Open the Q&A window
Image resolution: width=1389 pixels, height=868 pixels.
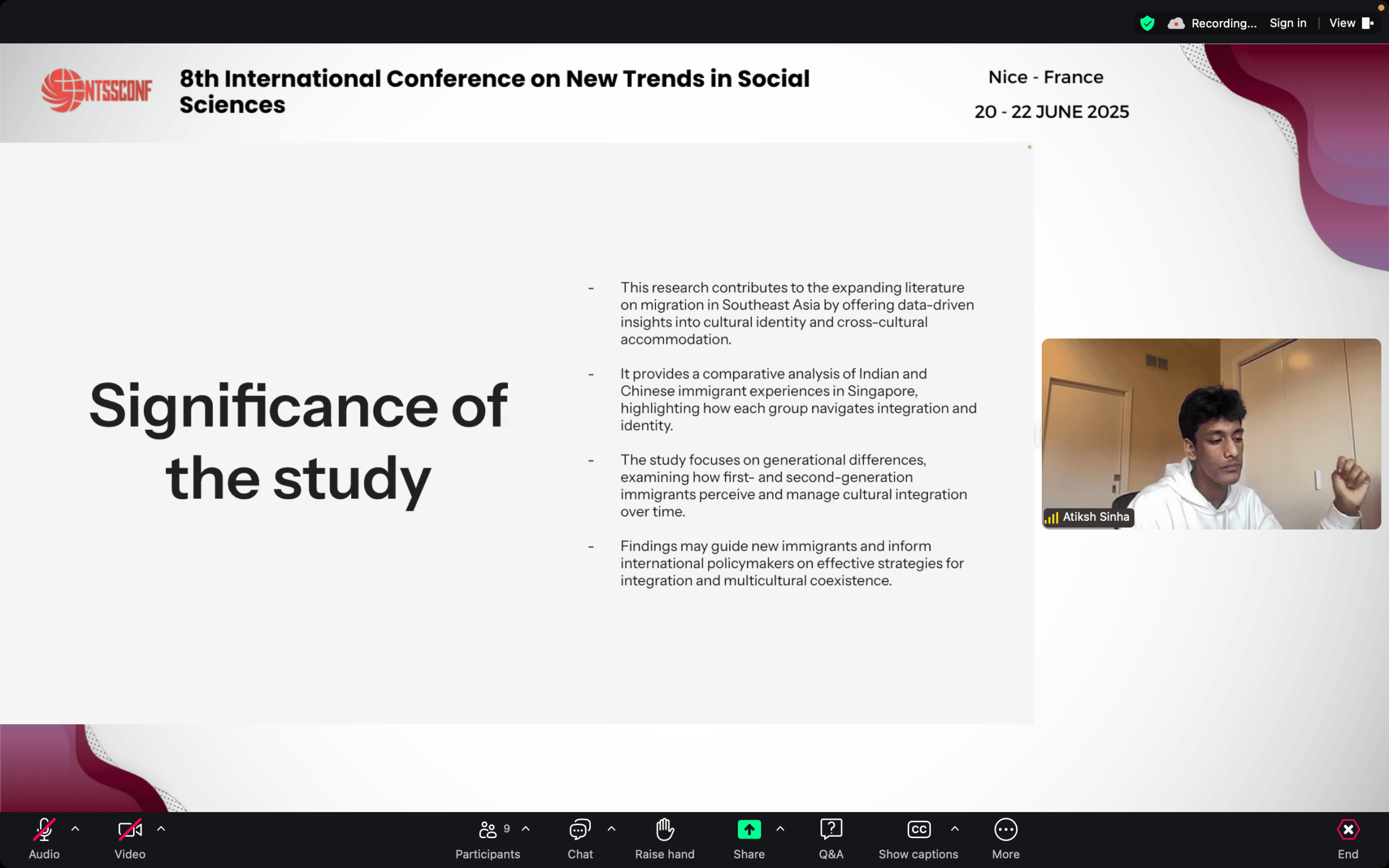click(831, 829)
